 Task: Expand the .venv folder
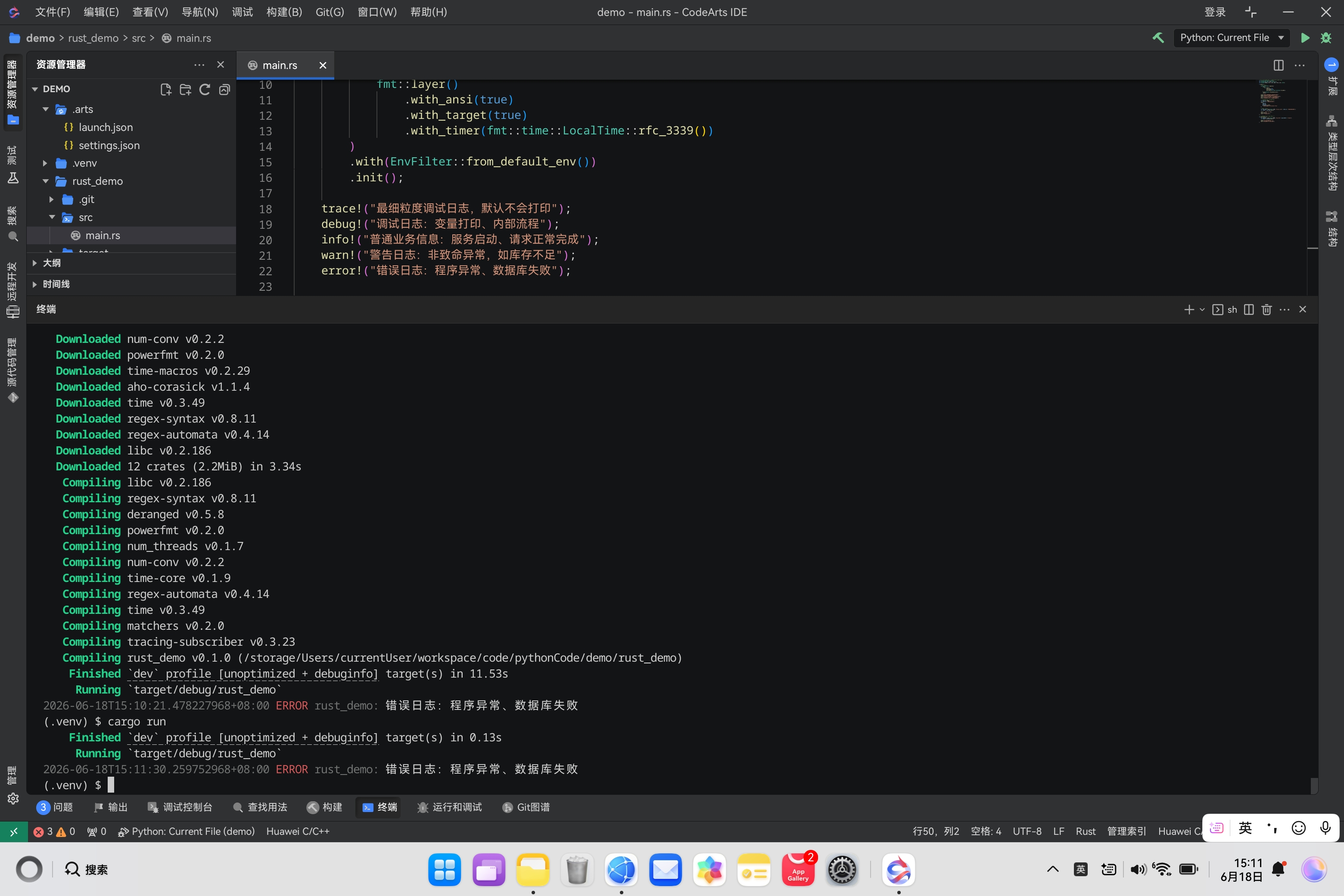(45, 163)
